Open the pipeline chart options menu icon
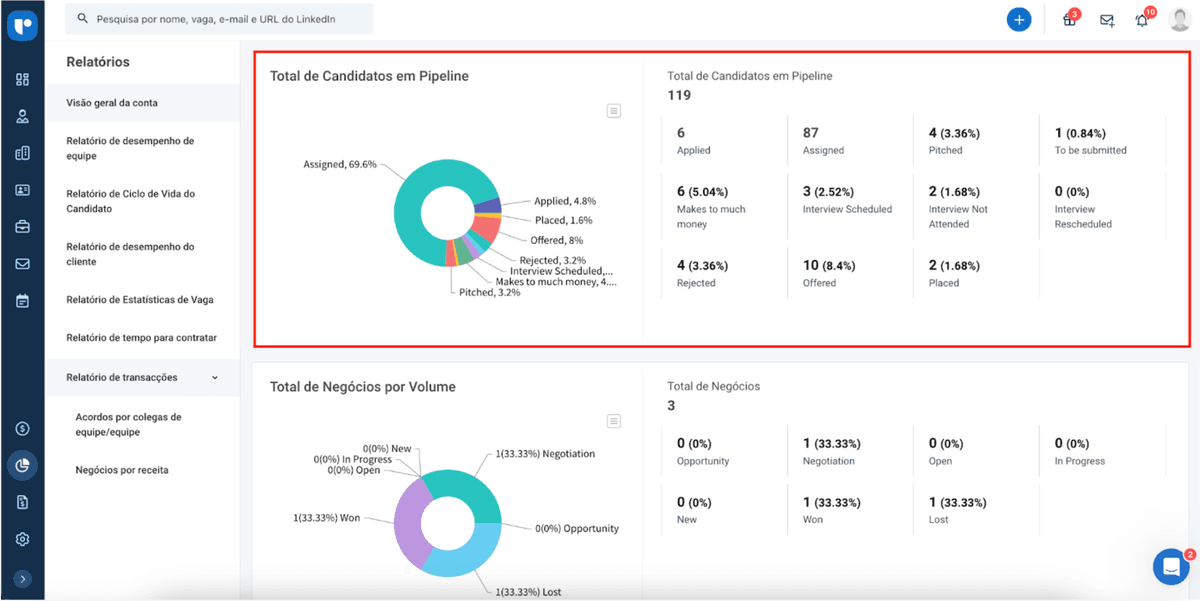The width and height of the screenshot is (1200, 601). (x=614, y=111)
